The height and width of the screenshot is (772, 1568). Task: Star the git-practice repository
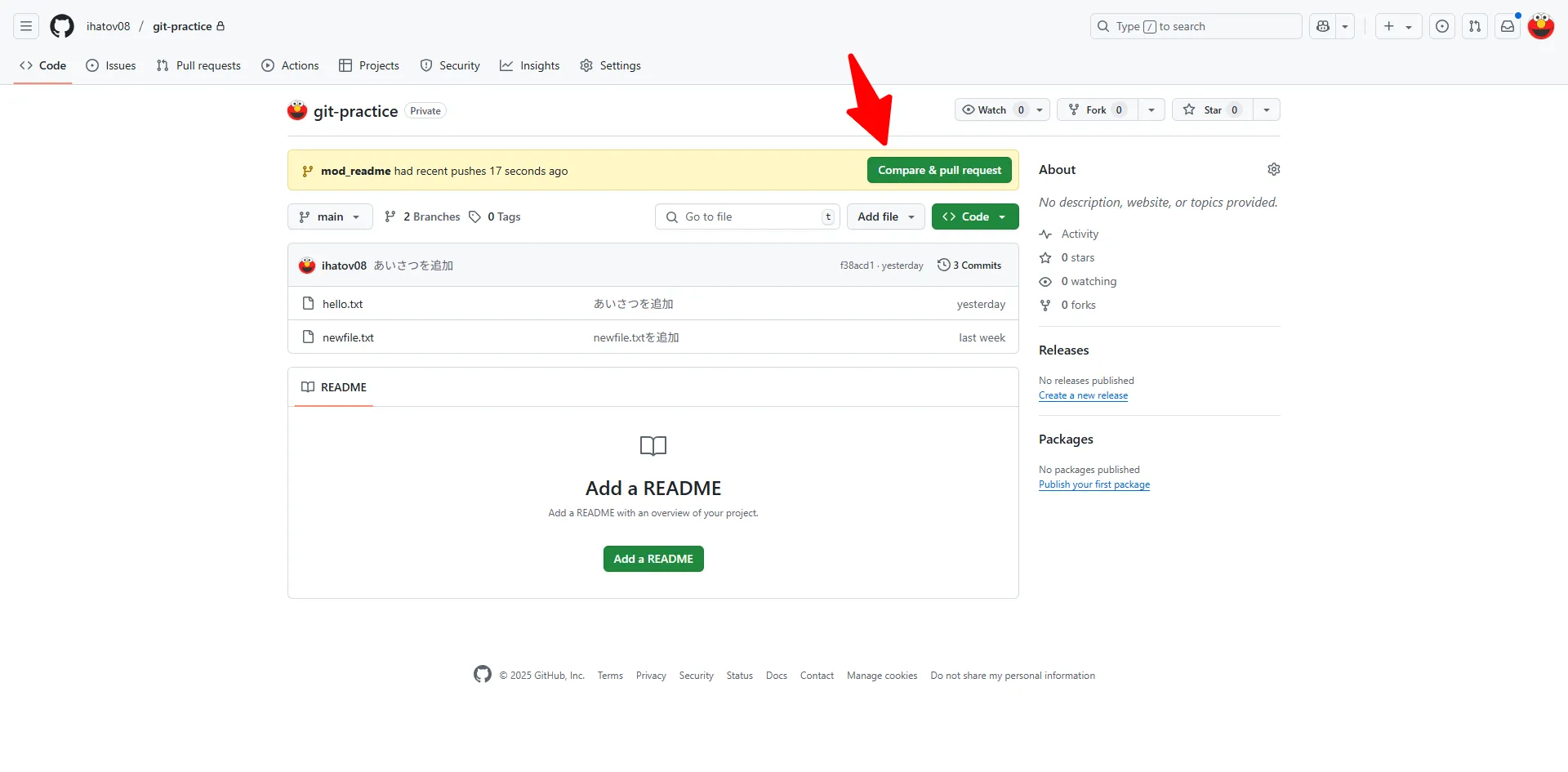(x=1212, y=109)
